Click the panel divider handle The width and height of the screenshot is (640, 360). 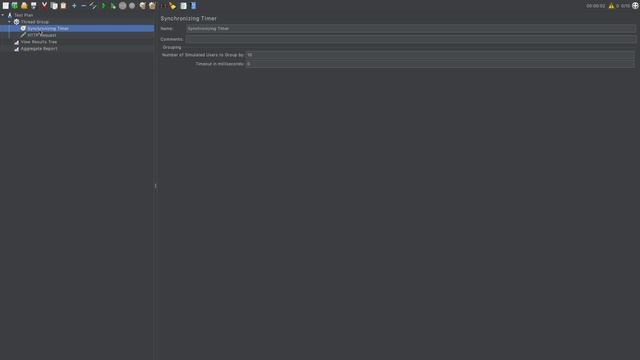(156, 186)
